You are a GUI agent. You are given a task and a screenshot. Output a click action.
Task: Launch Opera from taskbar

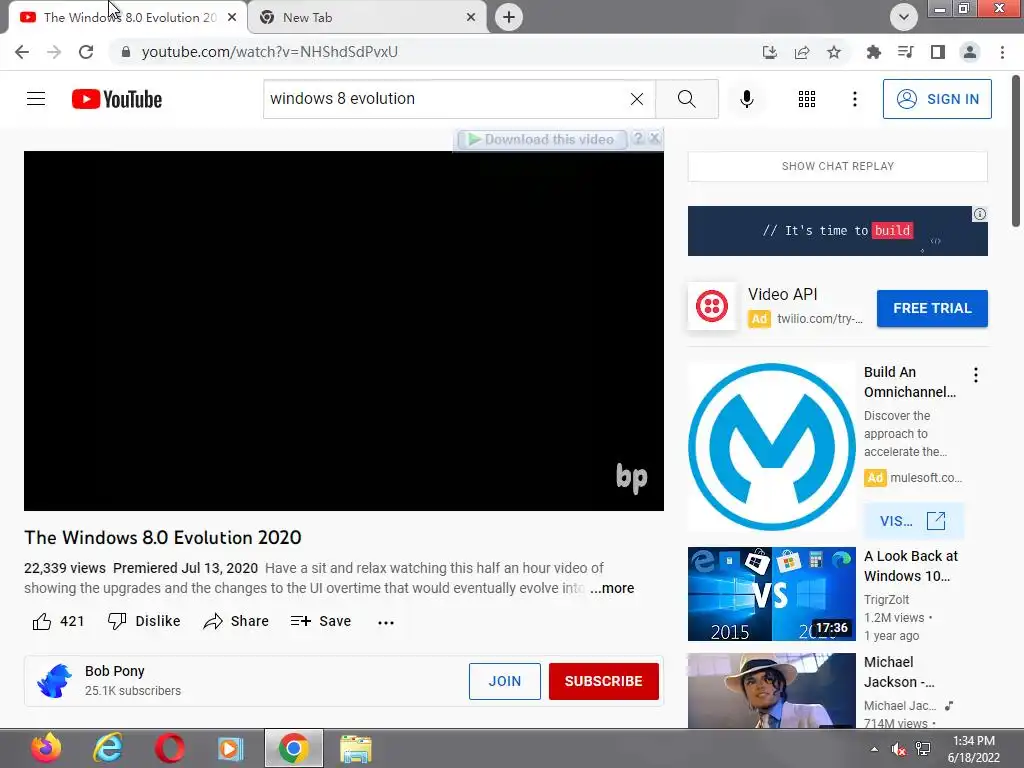pyautogui.click(x=170, y=748)
